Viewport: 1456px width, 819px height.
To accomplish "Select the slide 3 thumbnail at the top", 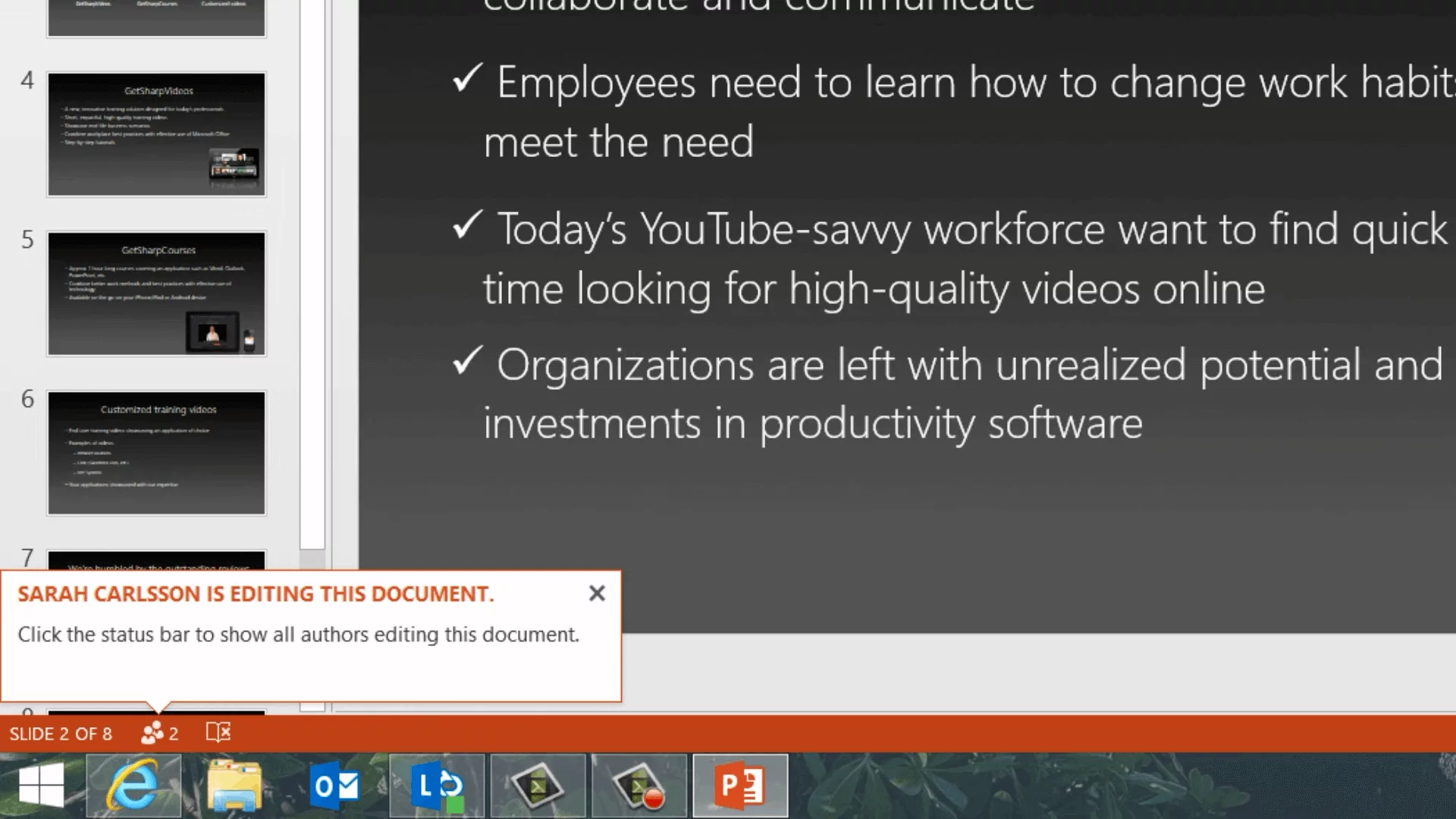I will pos(156,18).
